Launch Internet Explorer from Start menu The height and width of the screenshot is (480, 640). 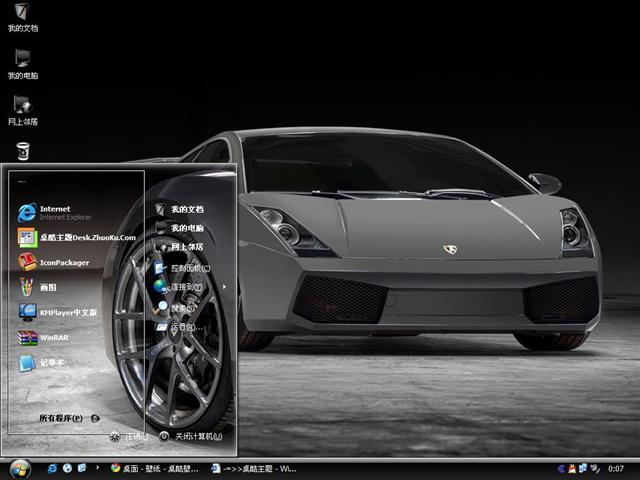point(54,213)
